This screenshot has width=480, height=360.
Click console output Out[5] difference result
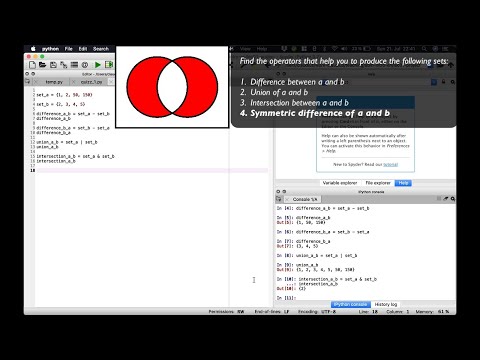tap(301, 222)
